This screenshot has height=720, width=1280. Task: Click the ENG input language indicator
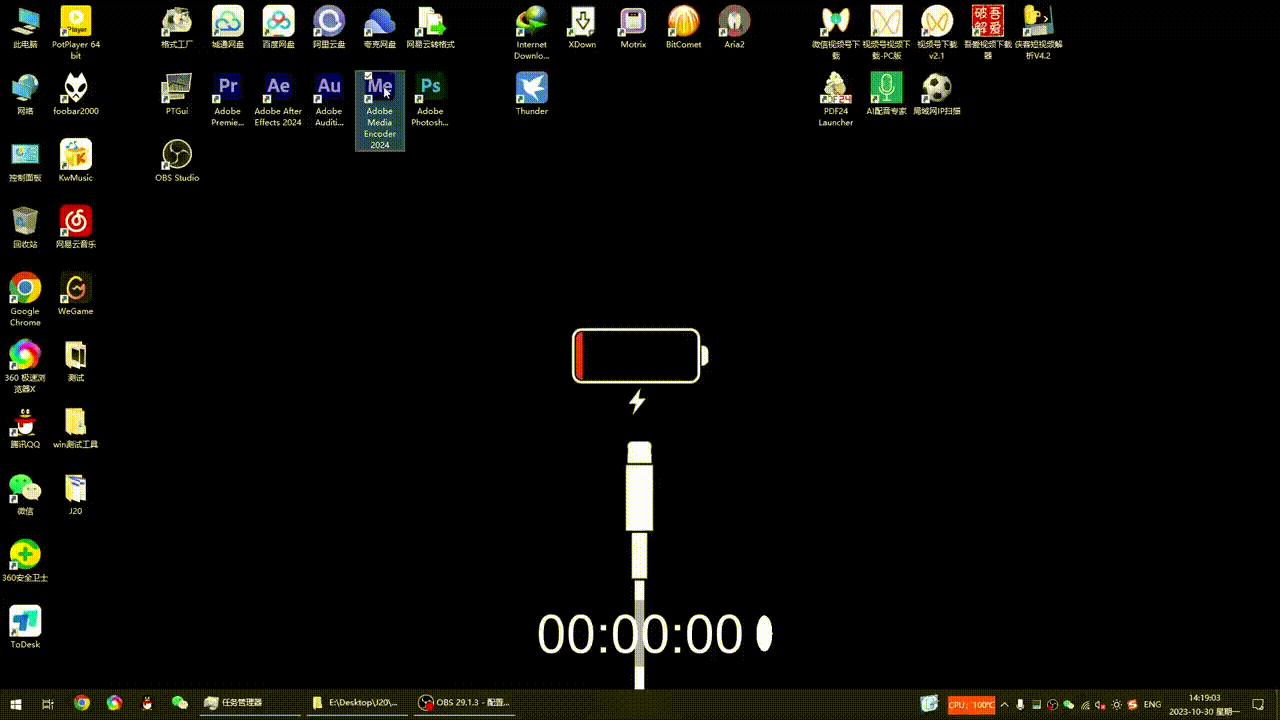(x=1152, y=704)
